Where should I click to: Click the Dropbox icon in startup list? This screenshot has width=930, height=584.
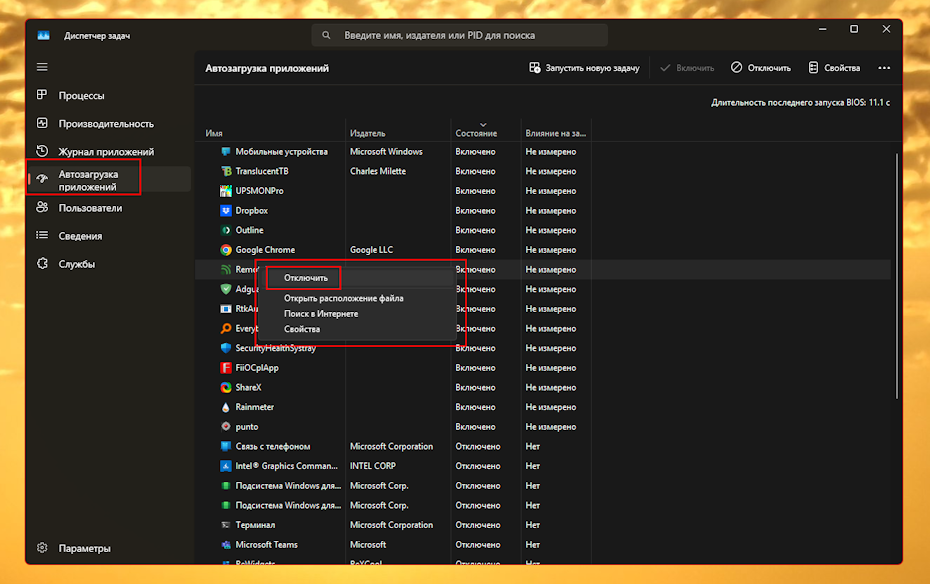[x=226, y=211]
